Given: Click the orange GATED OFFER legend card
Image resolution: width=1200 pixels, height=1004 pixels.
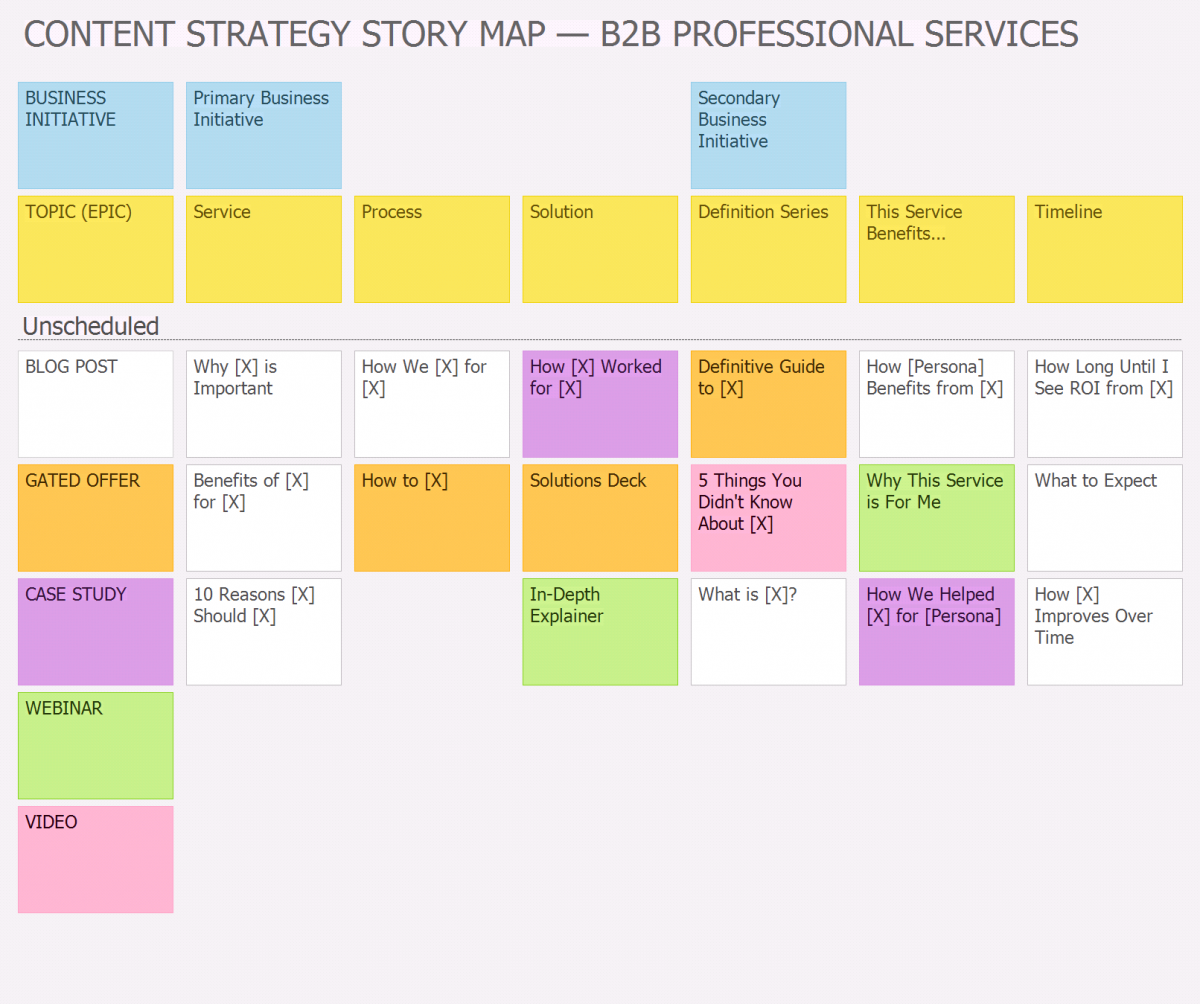Looking at the screenshot, I should pos(95,518).
